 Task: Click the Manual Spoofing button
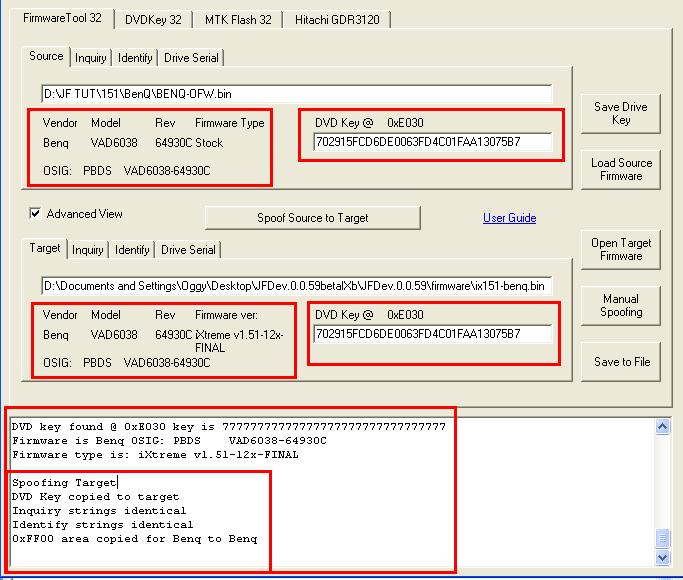(x=620, y=305)
